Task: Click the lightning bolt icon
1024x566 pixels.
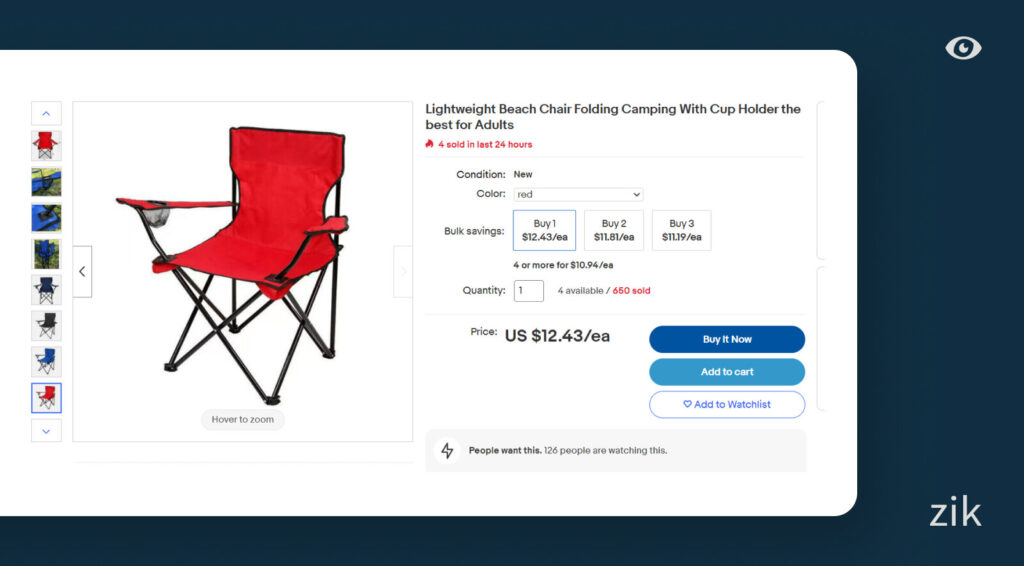Action: coord(447,451)
